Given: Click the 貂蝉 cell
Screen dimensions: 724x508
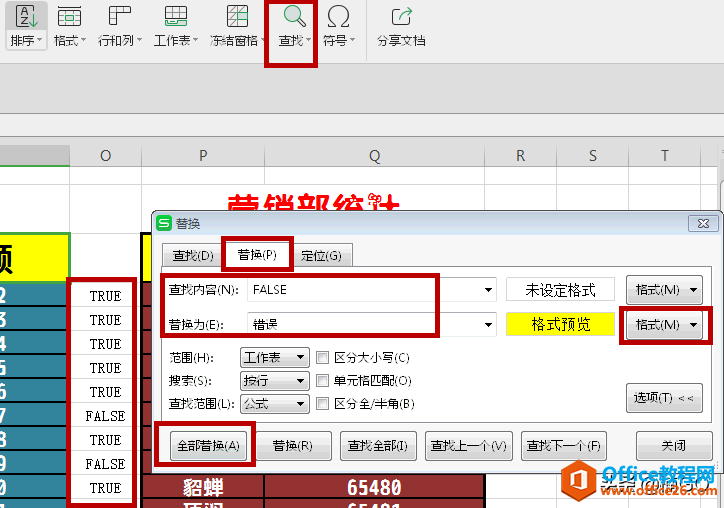Looking at the screenshot, I should point(203,487).
